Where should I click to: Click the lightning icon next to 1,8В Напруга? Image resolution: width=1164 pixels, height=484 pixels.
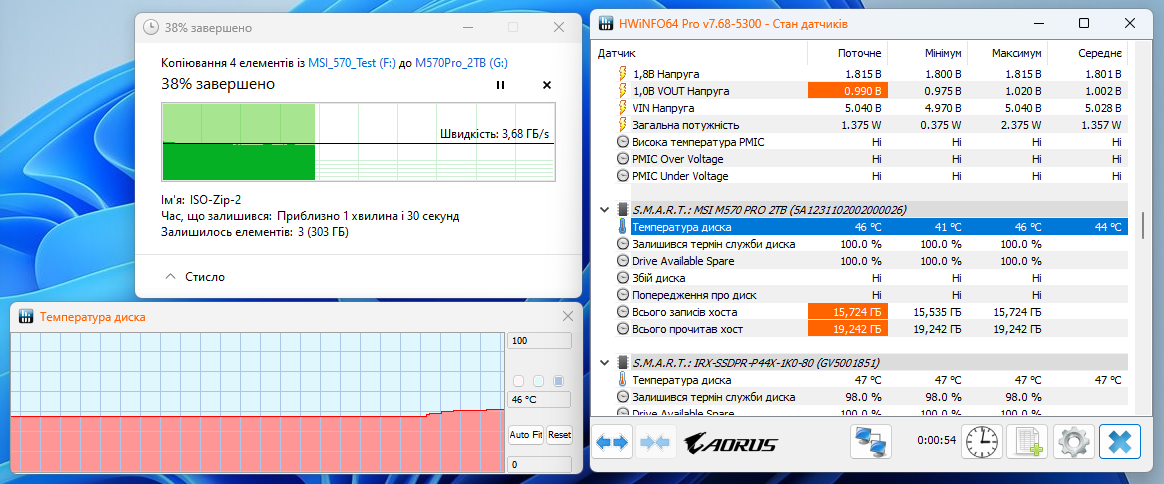(623, 74)
